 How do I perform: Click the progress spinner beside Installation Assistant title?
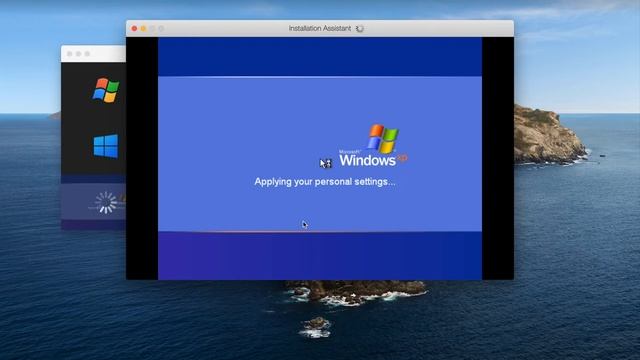360,29
